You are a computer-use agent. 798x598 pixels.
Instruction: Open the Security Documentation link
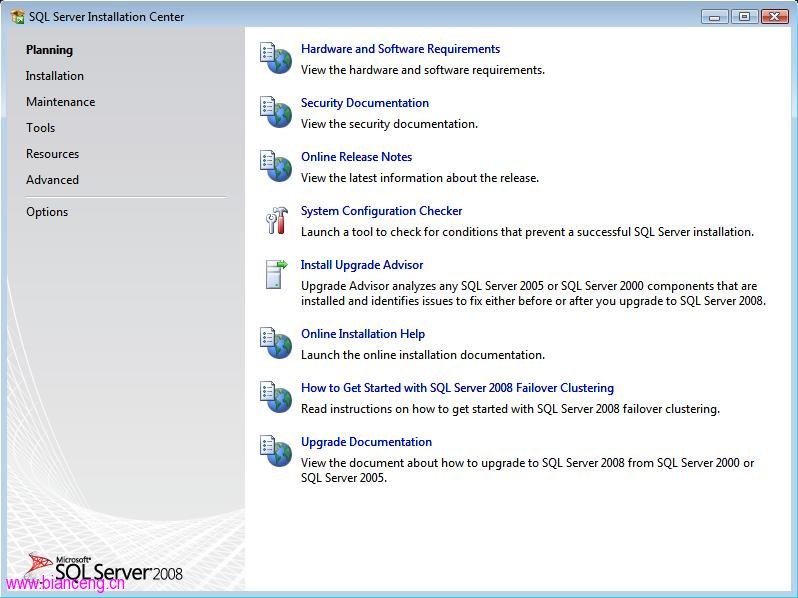(x=365, y=103)
